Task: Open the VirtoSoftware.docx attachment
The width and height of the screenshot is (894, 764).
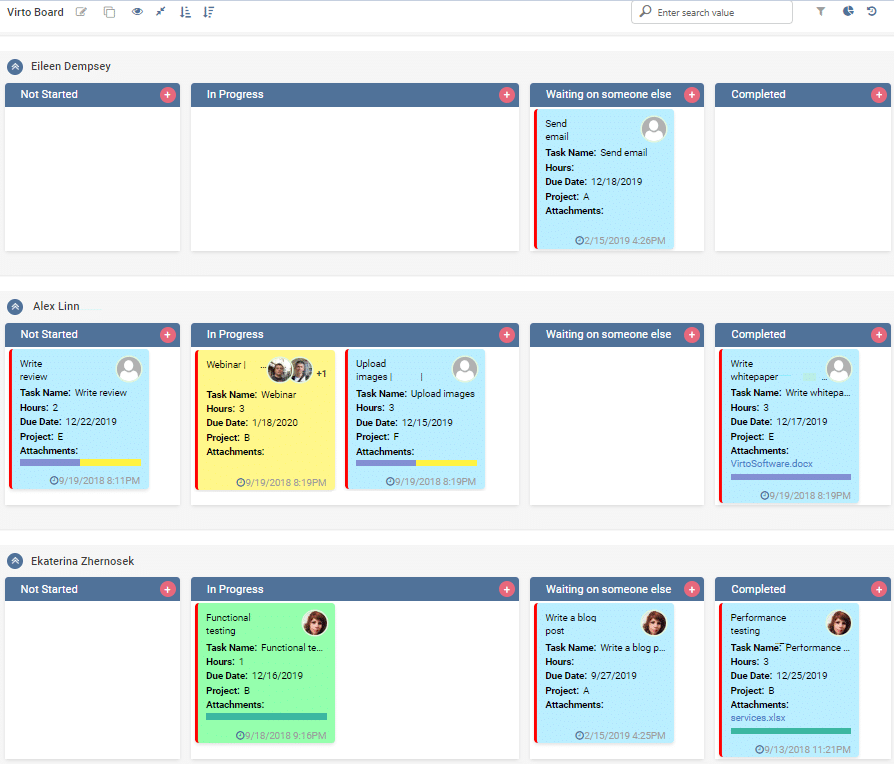Action: pos(771,464)
